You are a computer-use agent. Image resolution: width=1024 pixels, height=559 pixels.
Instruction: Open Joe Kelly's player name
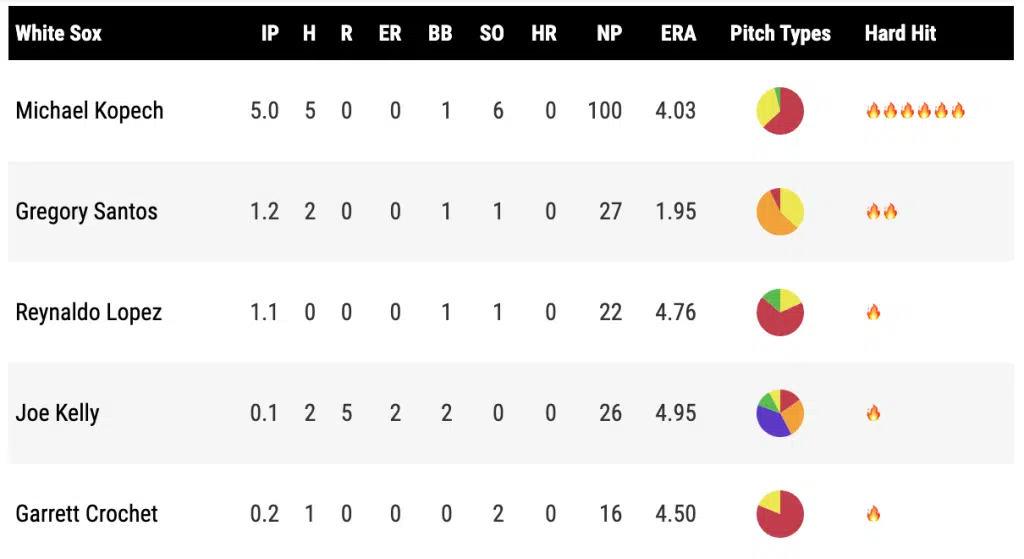[57, 413]
